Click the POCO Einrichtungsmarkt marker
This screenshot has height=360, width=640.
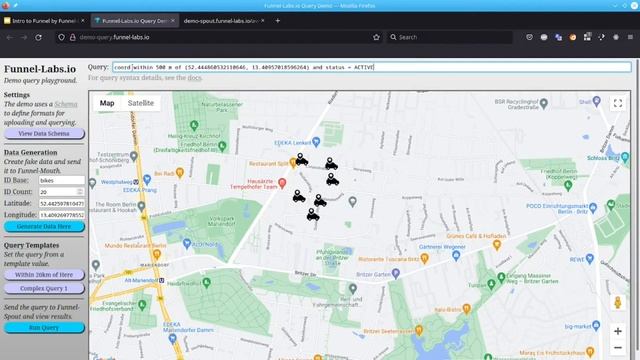(x=593, y=208)
